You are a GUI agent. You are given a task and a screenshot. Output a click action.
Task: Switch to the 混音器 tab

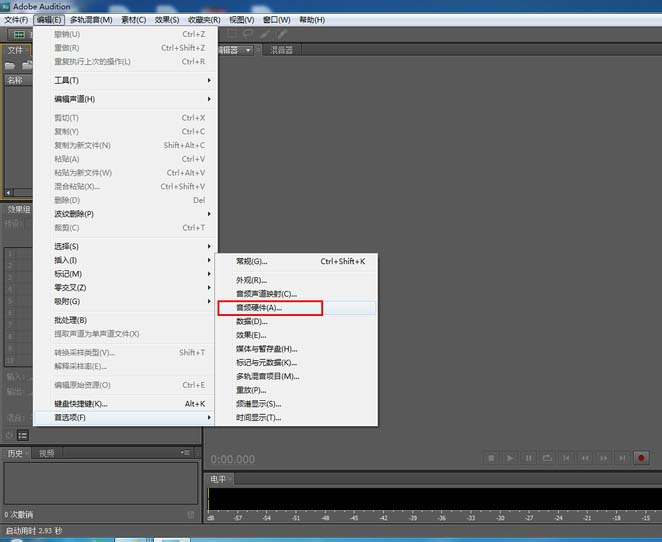click(x=281, y=50)
